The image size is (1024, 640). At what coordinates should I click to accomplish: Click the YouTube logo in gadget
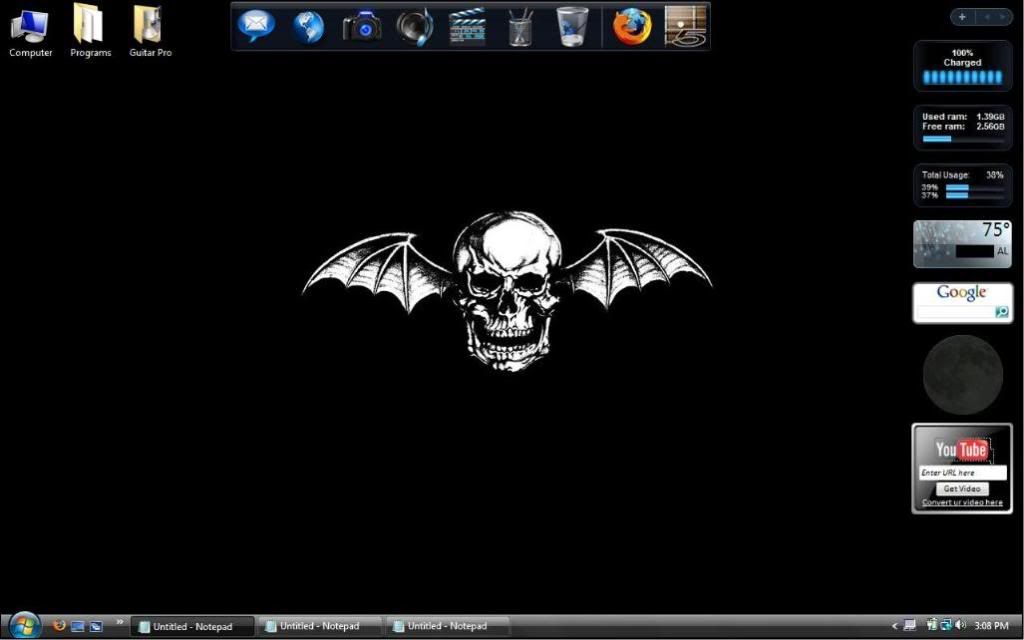coord(961,449)
